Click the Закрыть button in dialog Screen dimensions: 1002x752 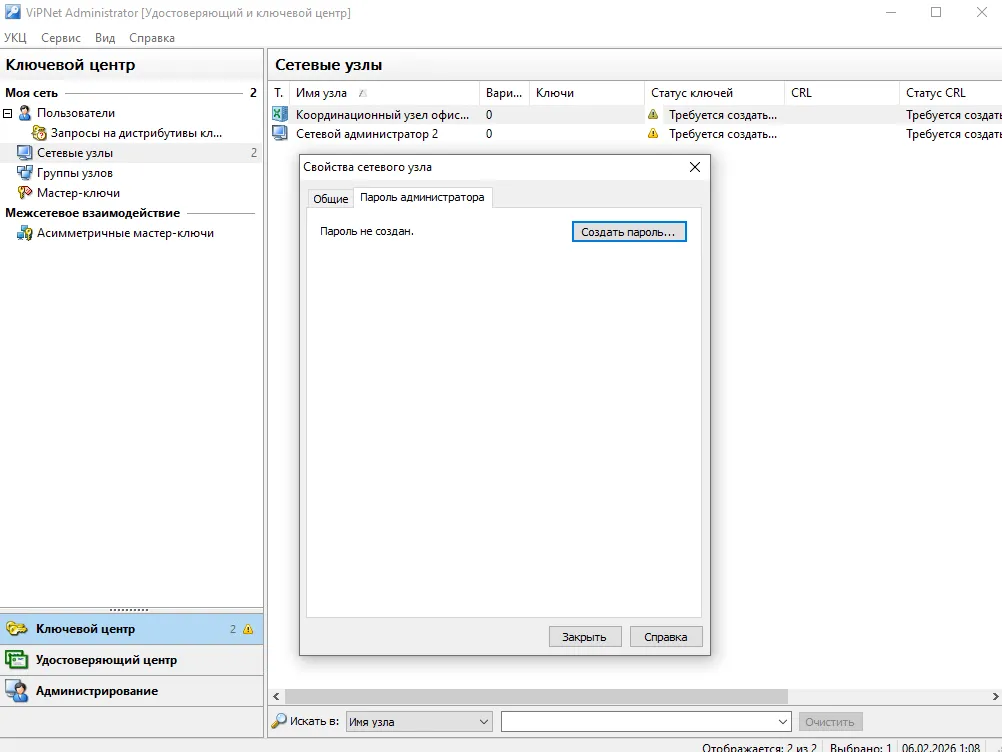click(585, 637)
